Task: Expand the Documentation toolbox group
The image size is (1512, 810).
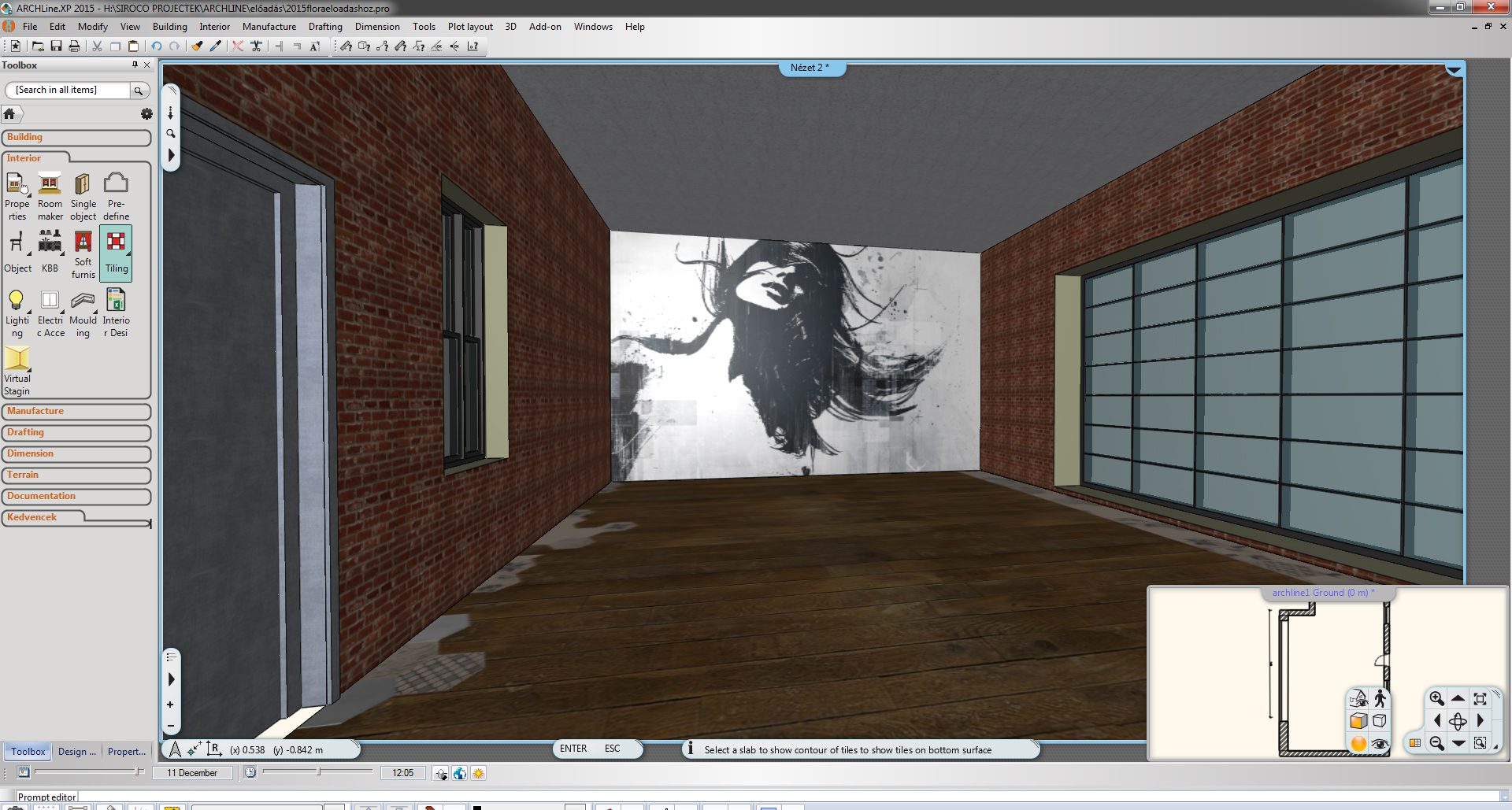Action: click(x=76, y=497)
